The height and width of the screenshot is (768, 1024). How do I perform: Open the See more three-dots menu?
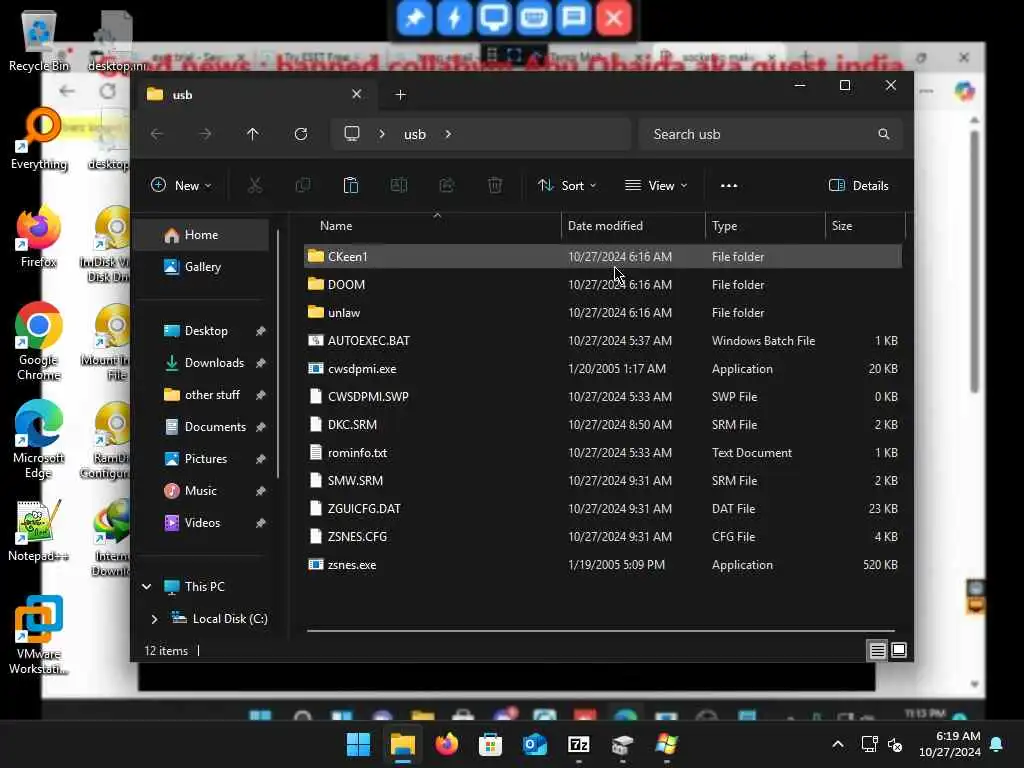pos(729,185)
